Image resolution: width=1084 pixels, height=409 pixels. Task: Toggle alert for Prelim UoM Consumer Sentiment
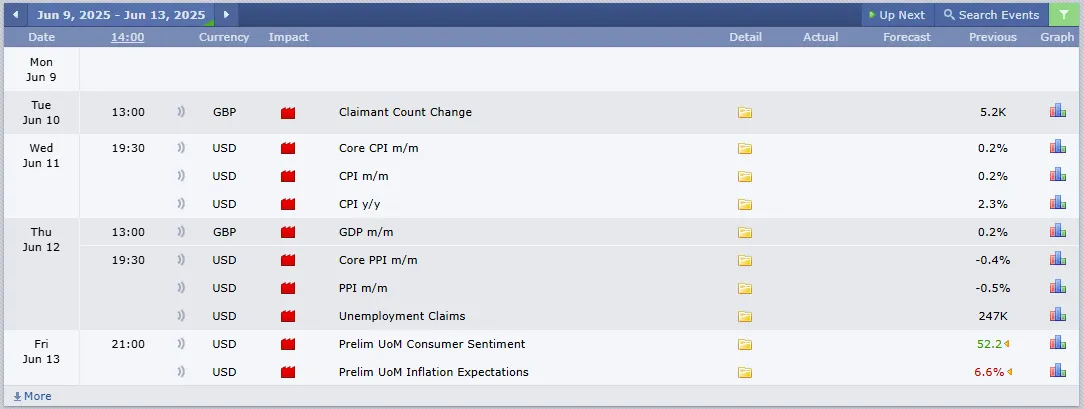click(x=181, y=343)
